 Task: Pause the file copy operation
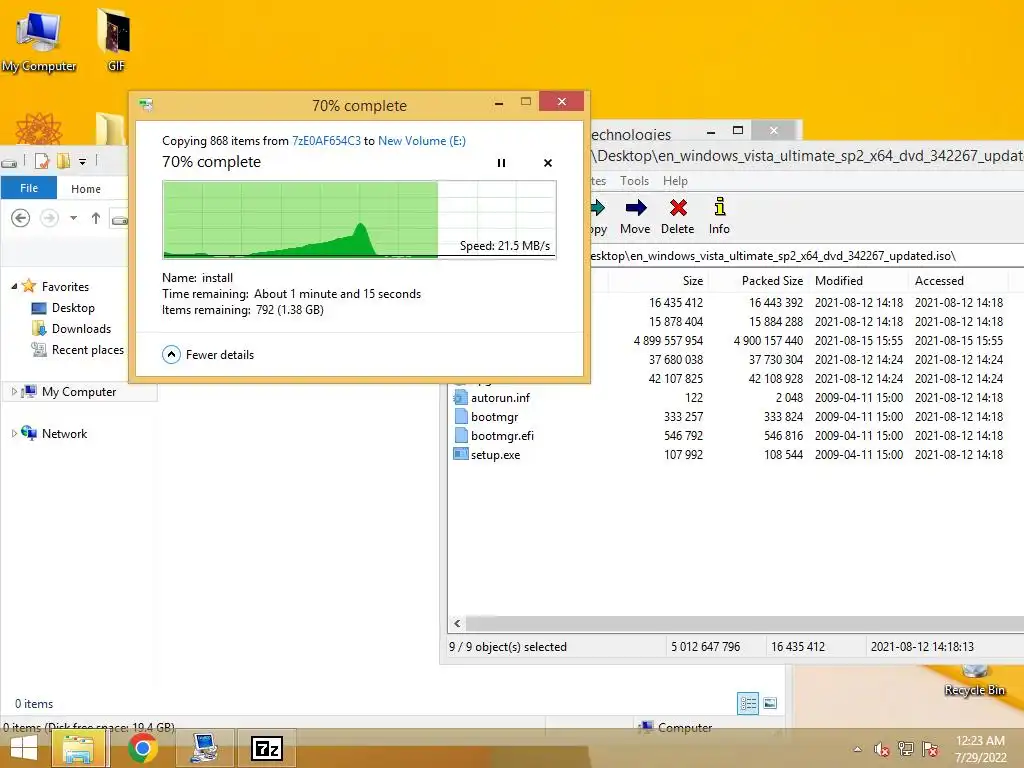coord(501,163)
